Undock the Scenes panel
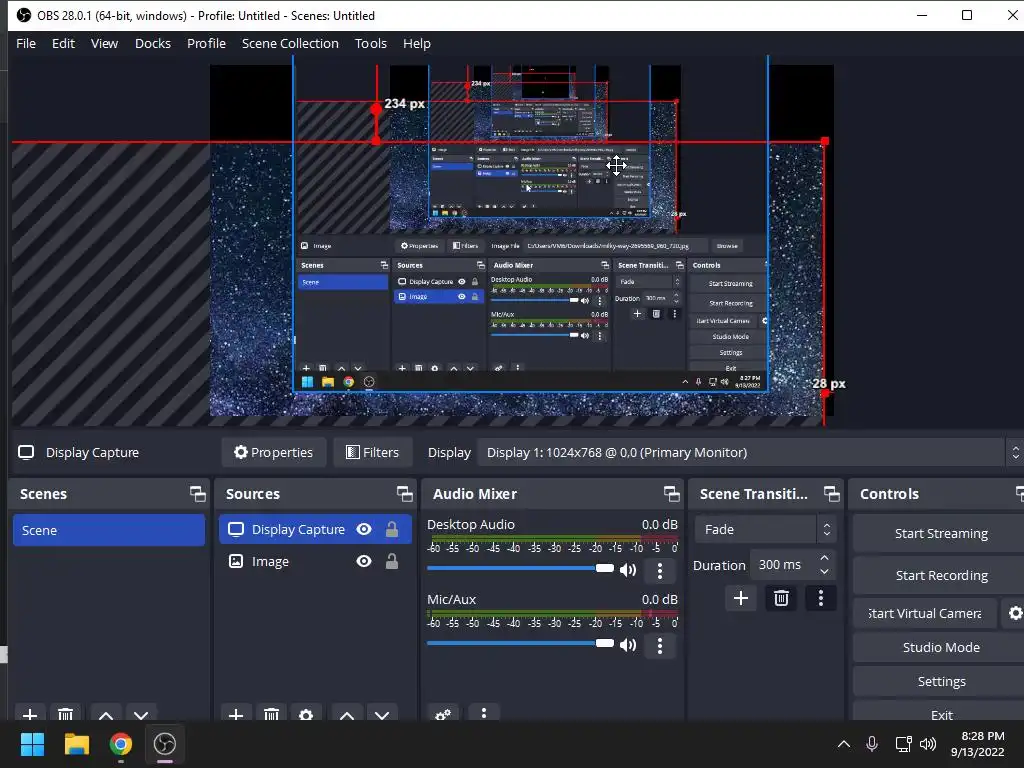Screen dimensions: 1024x768 coord(197,494)
